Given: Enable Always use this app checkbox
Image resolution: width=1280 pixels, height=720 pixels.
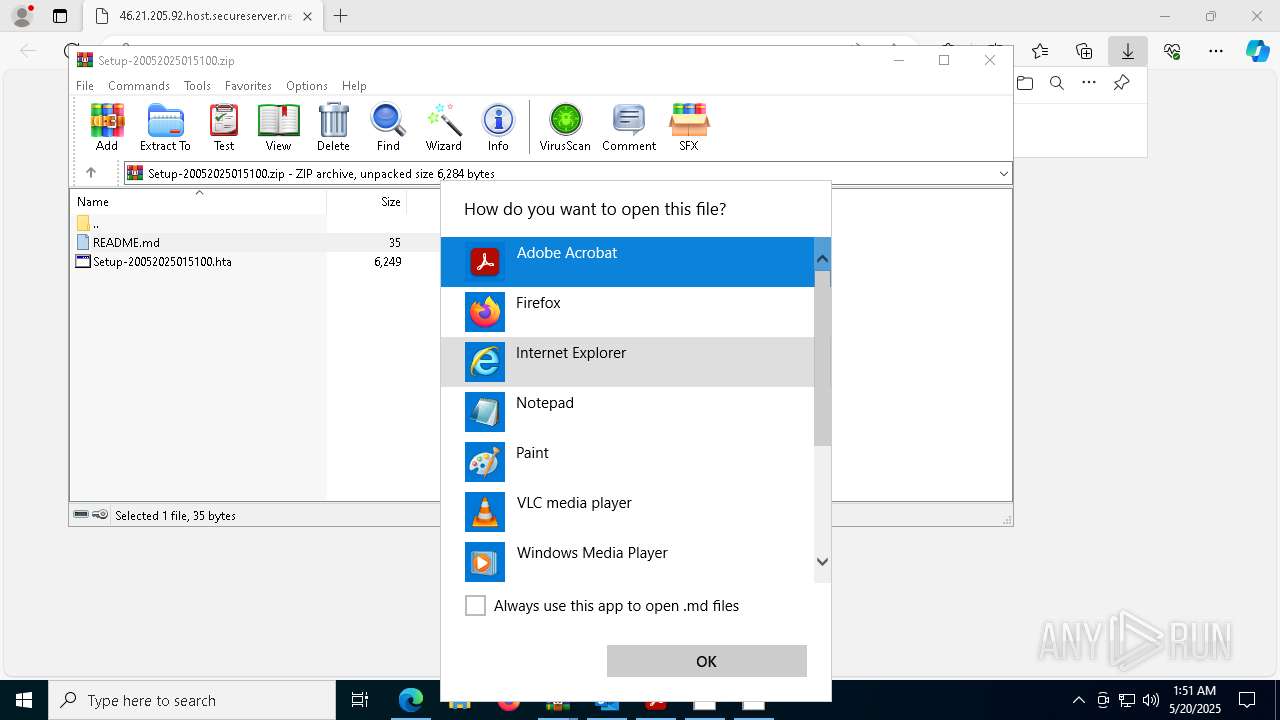Looking at the screenshot, I should (x=475, y=605).
